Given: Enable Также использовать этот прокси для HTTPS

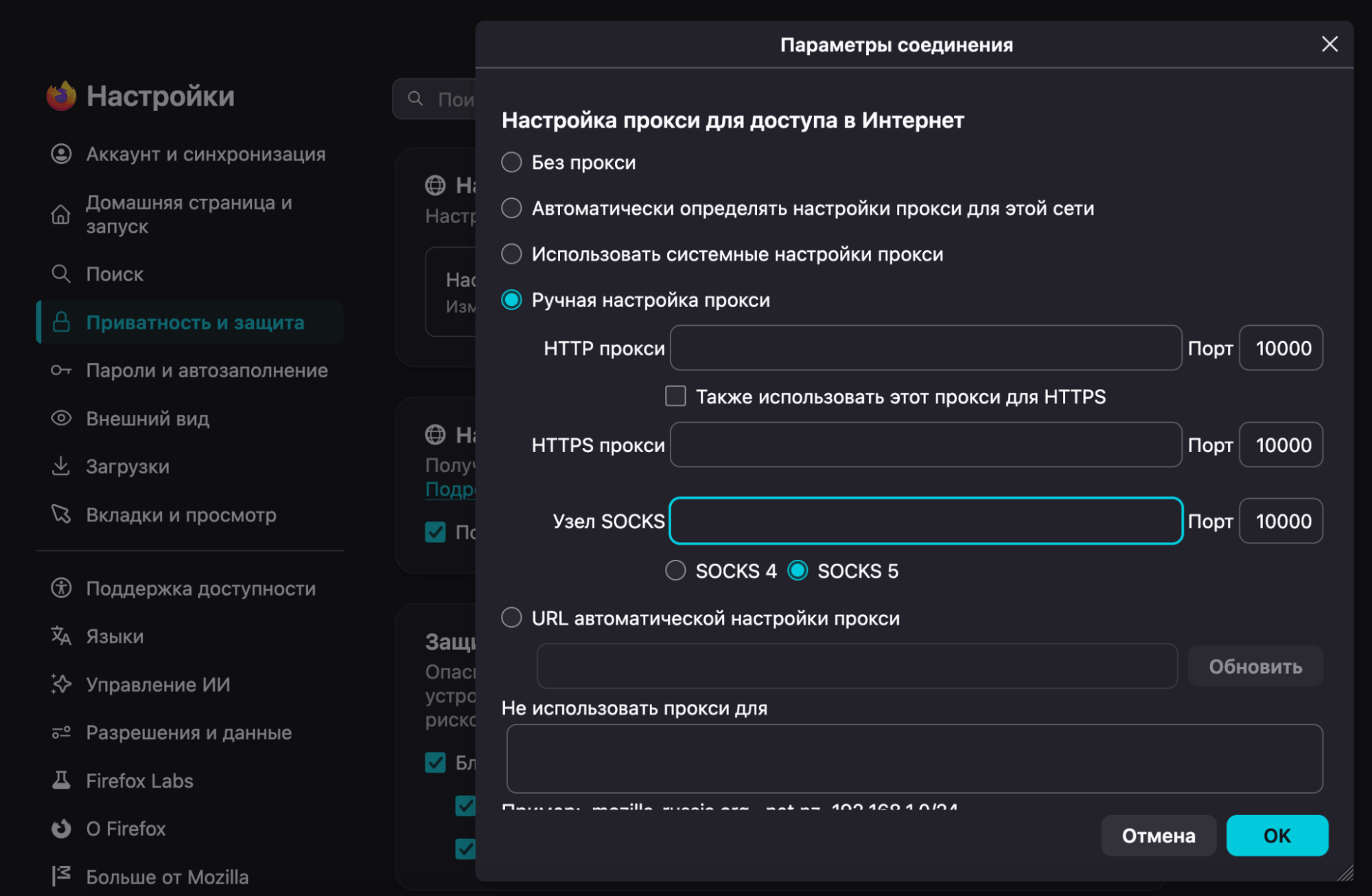Looking at the screenshot, I should click(675, 396).
